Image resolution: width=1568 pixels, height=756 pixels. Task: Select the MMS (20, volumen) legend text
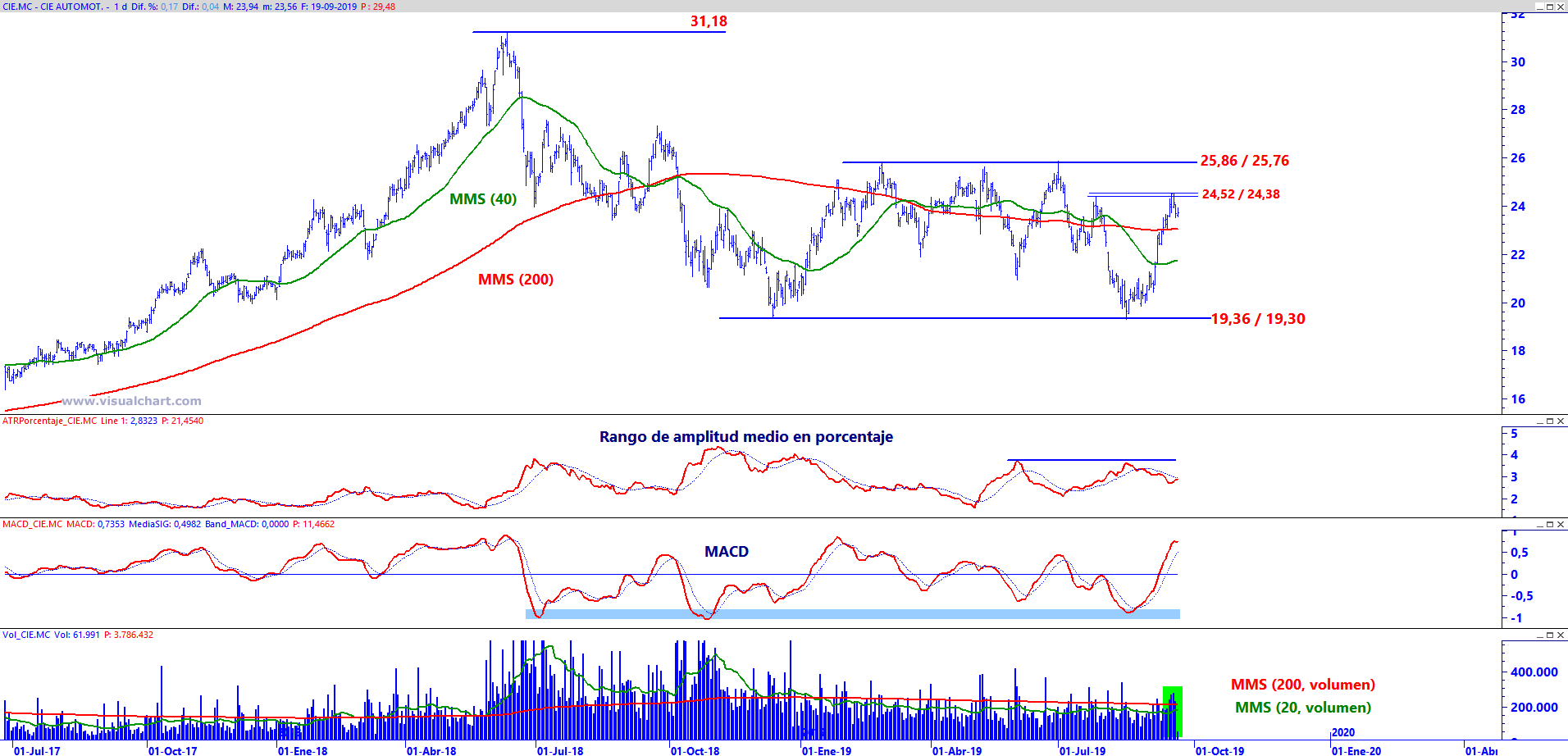coord(1303,708)
